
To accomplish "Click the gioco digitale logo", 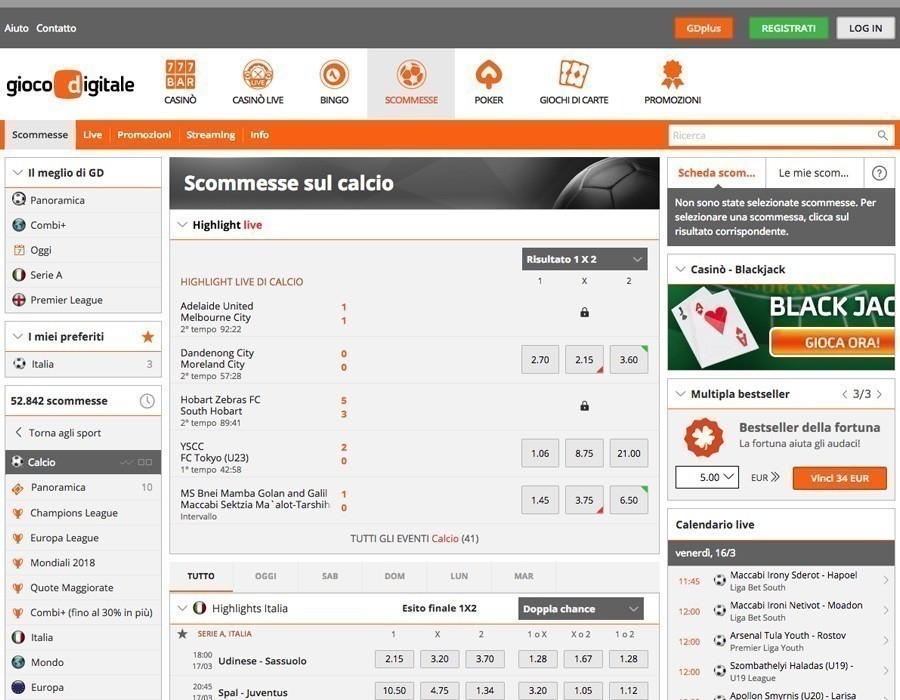I will [x=70, y=85].
